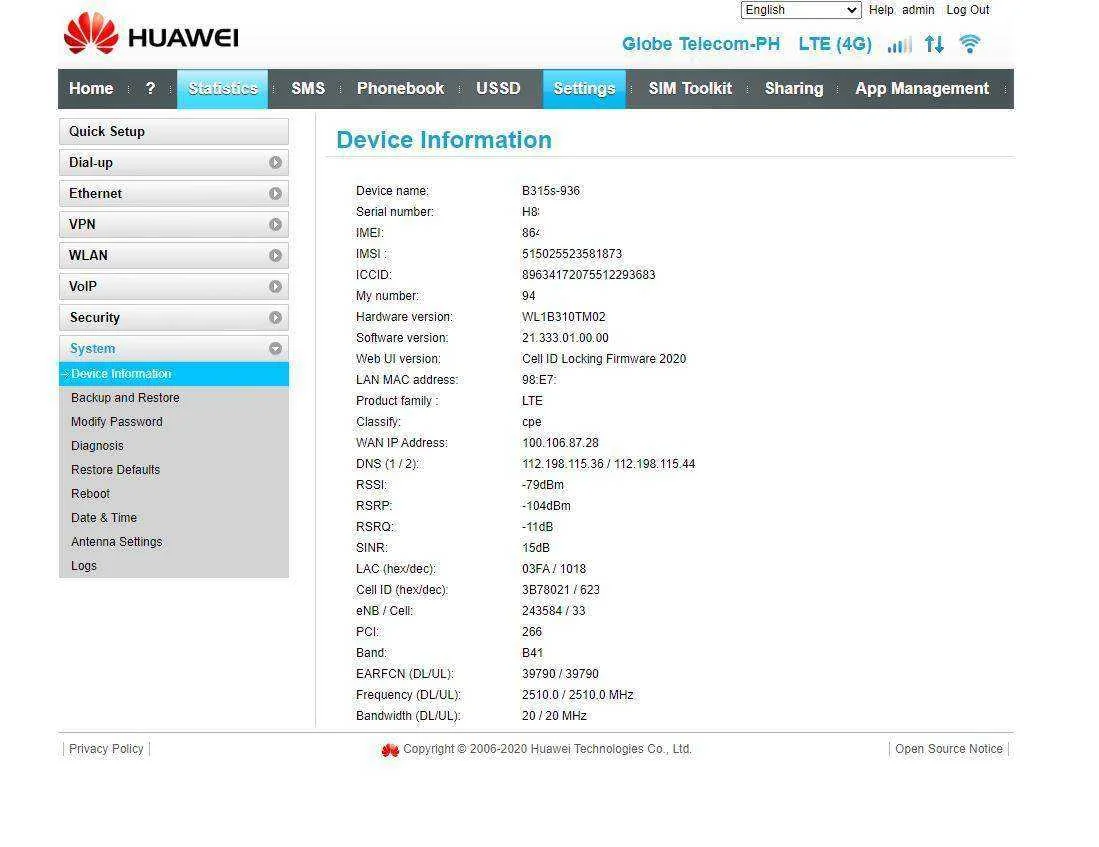Click DNS value 112.198.115.36 / 112.198.115.44
The width and height of the screenshot is (1099, 847).
tap(608, 464)
